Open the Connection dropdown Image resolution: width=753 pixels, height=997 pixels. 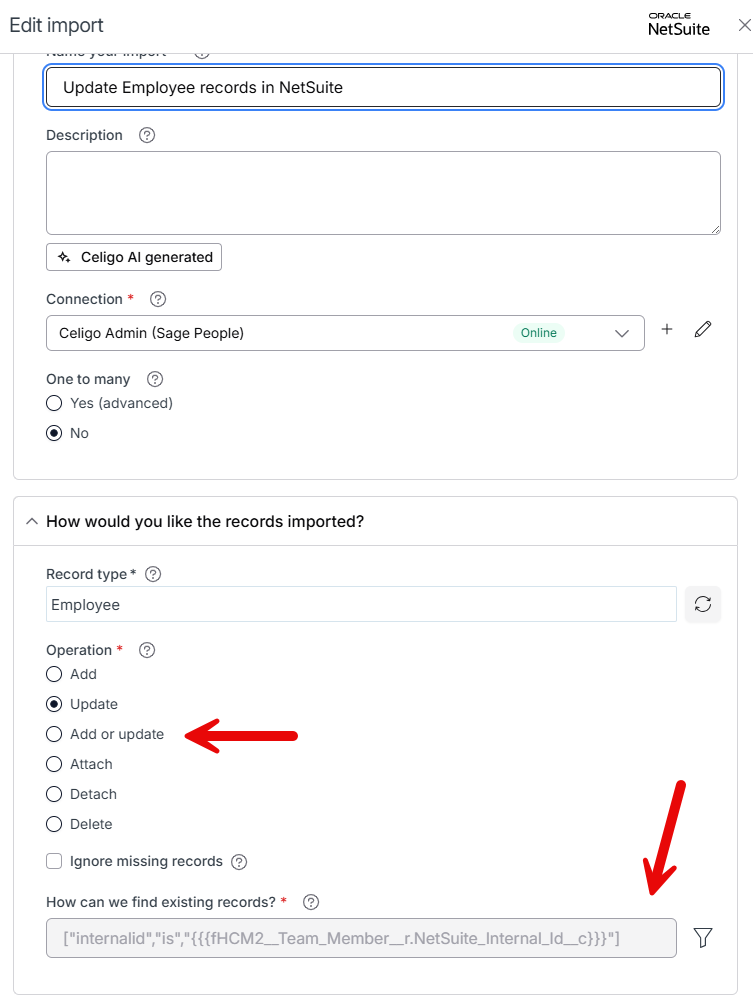pos(345,333)
